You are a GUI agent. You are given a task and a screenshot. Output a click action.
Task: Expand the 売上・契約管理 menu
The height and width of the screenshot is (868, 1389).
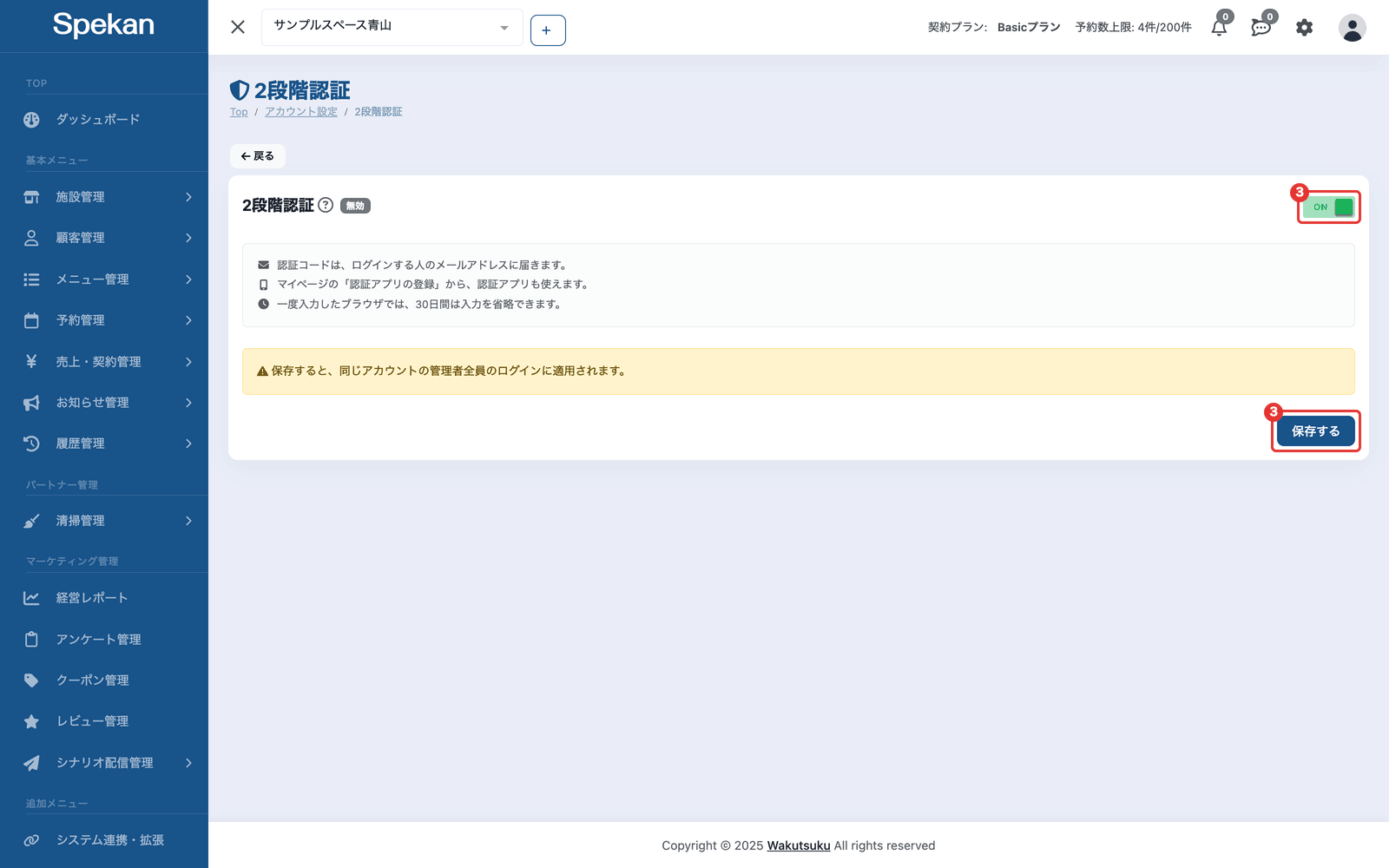[104, 362]
